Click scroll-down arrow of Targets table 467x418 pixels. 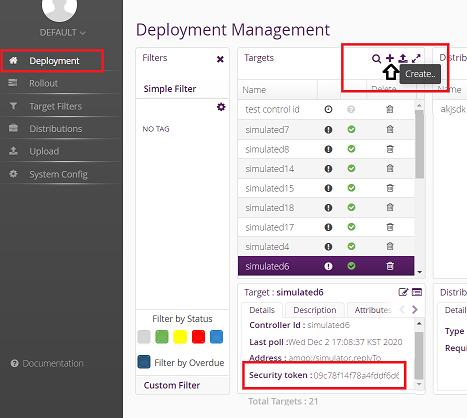pyautogui.click(x=420, y=272)
